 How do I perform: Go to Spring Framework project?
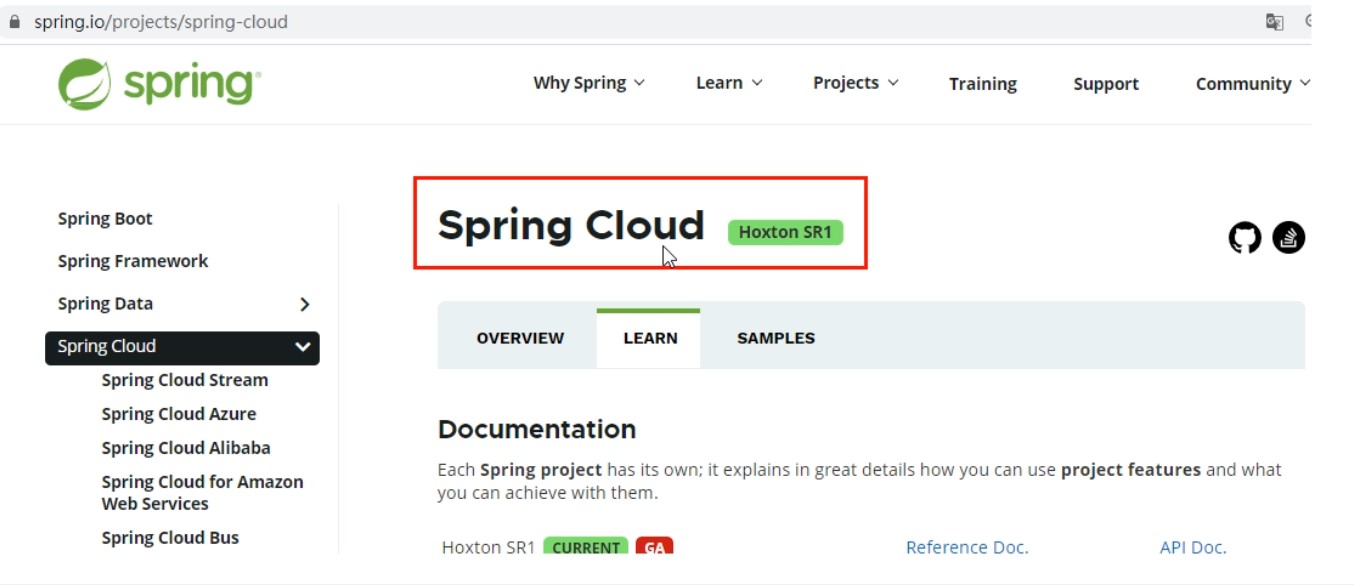pos(133,261)
